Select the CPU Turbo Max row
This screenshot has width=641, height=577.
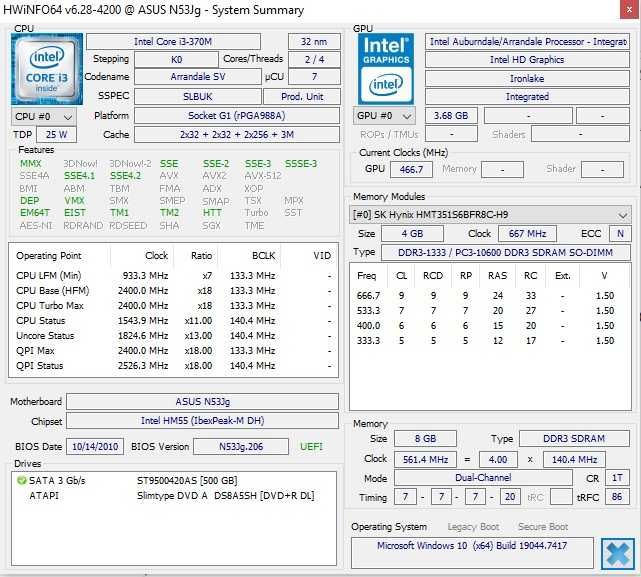[174, 306]
